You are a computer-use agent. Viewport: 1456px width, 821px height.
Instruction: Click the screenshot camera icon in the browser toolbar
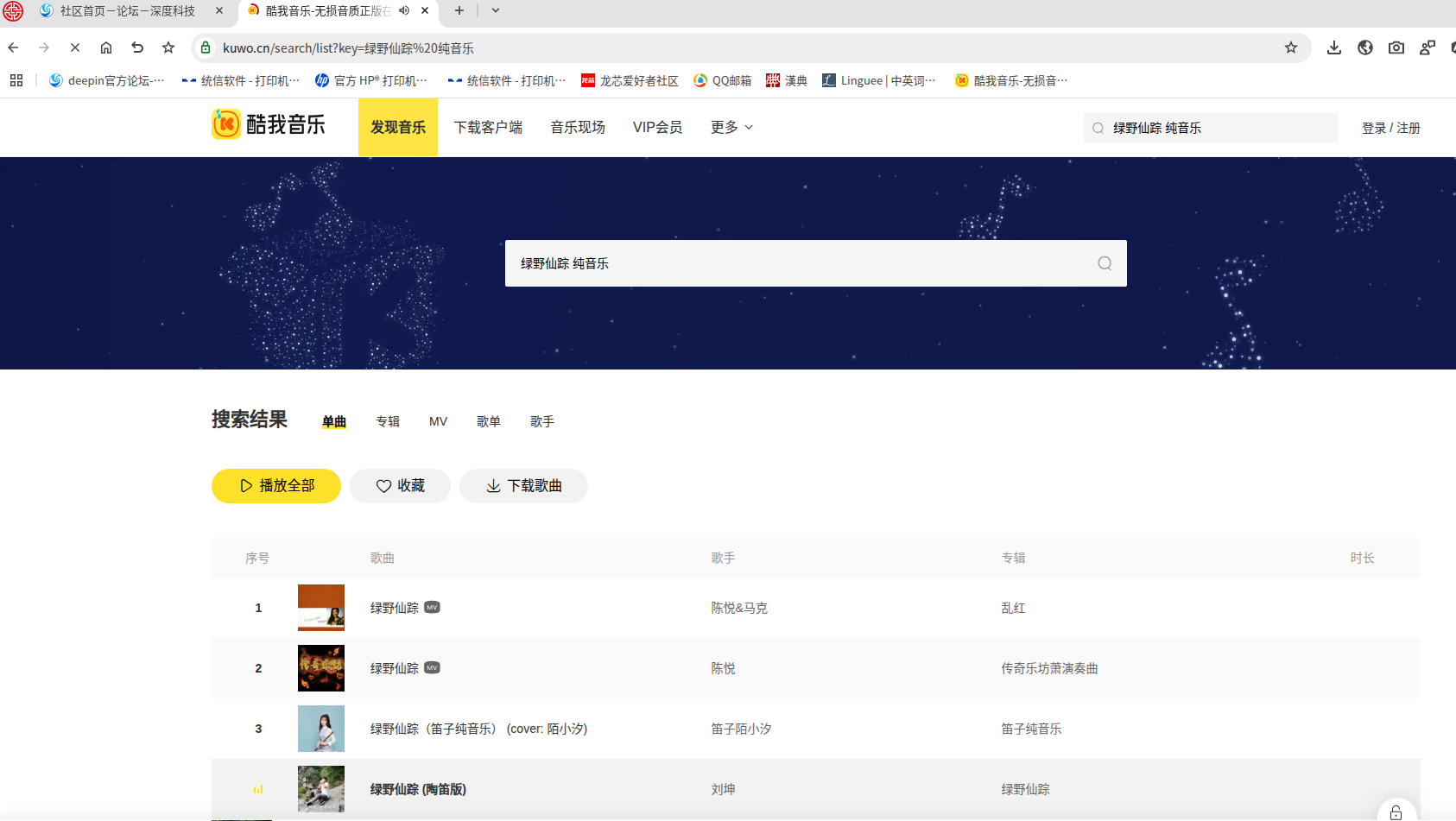pyautogui.click(x=1396, y=48)
